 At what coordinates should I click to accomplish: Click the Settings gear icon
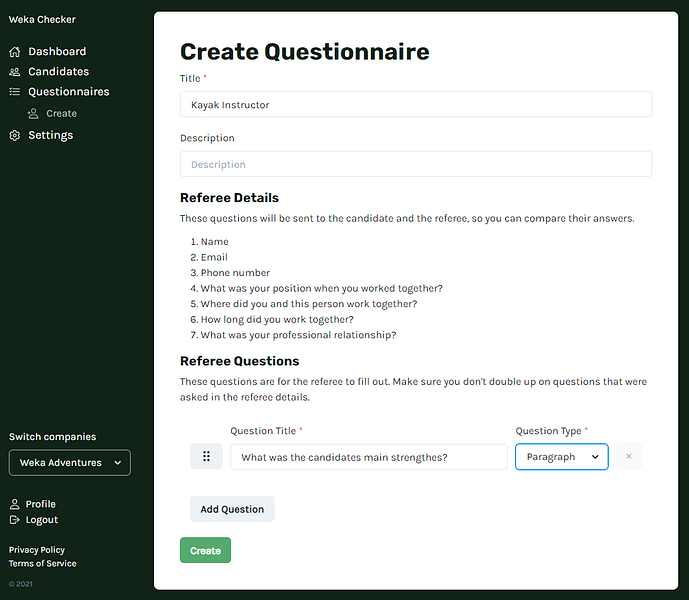[15, 135]
